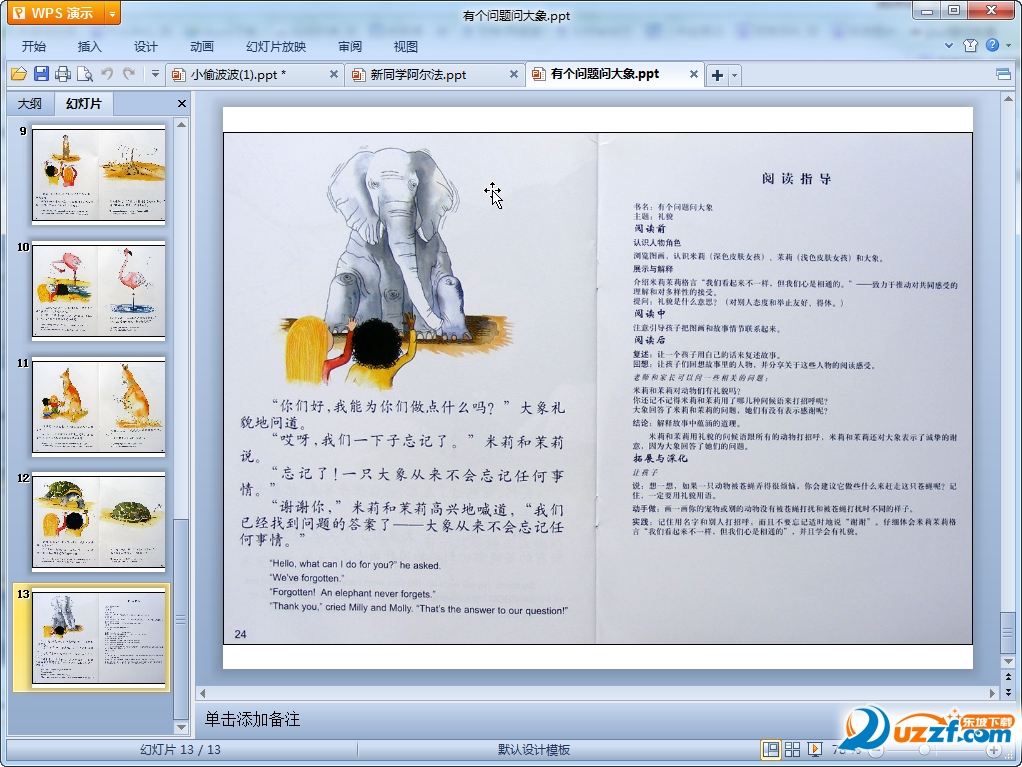Zoom in with the plus button

click(993, 751)
